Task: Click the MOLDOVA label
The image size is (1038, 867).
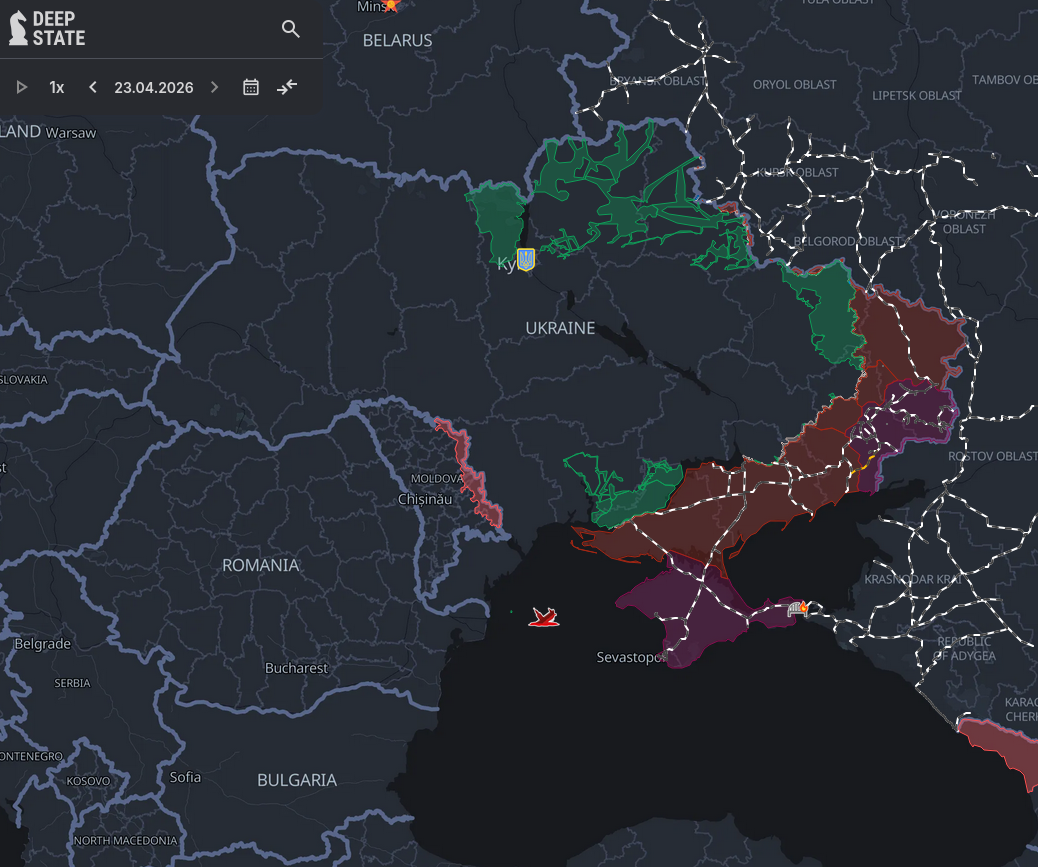Action: (x=437, y=479)
